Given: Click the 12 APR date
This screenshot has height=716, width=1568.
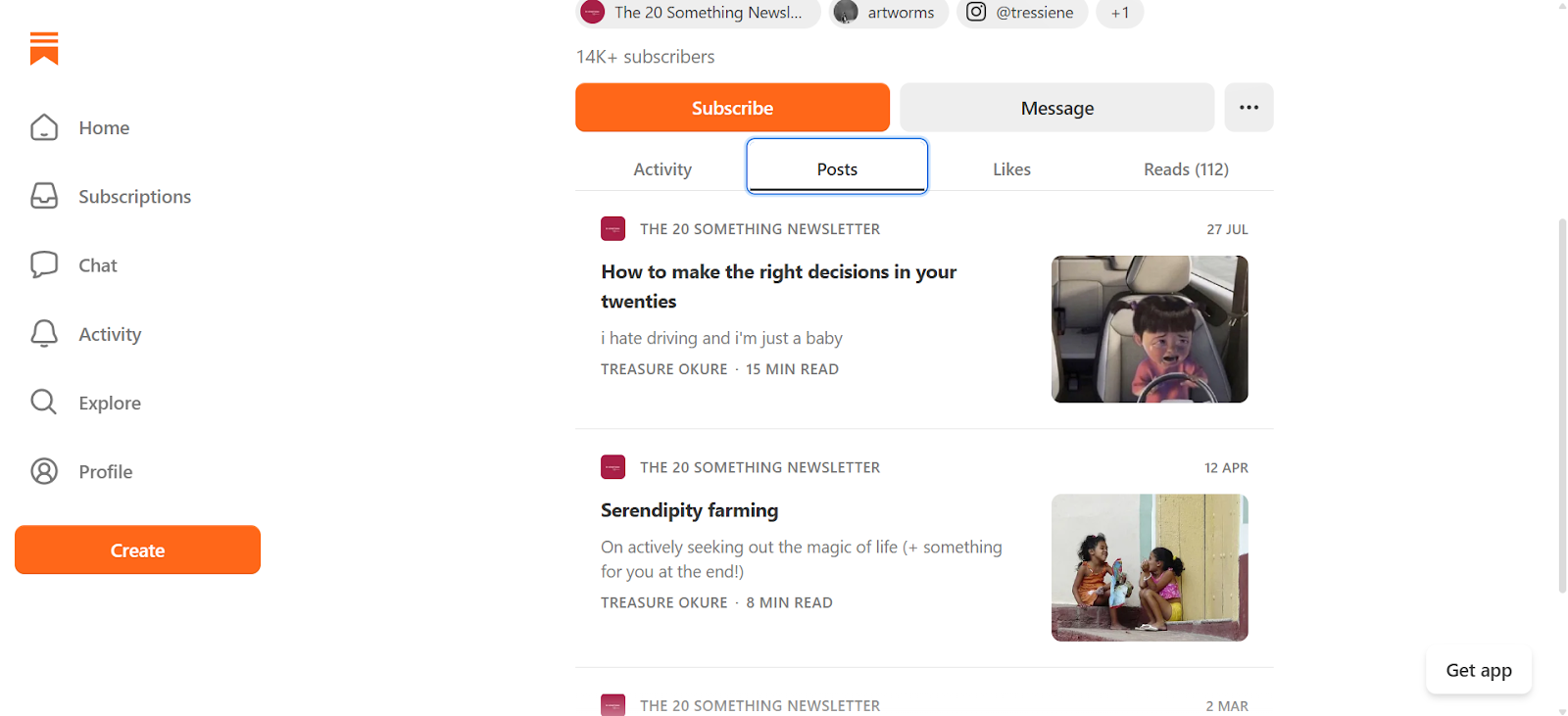Looking at the screenshot, I should tap(1226, 468).
